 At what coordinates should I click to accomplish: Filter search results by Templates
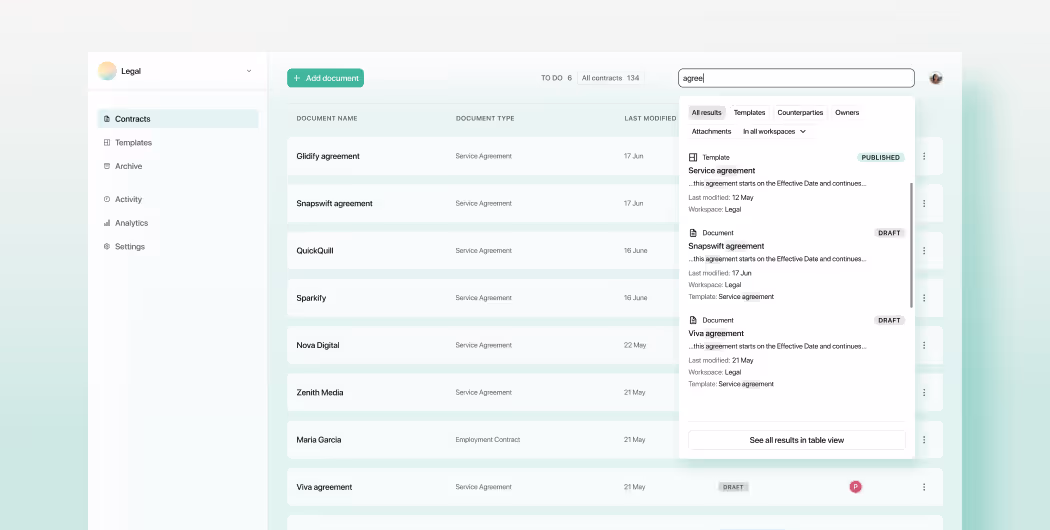point(749,113)
